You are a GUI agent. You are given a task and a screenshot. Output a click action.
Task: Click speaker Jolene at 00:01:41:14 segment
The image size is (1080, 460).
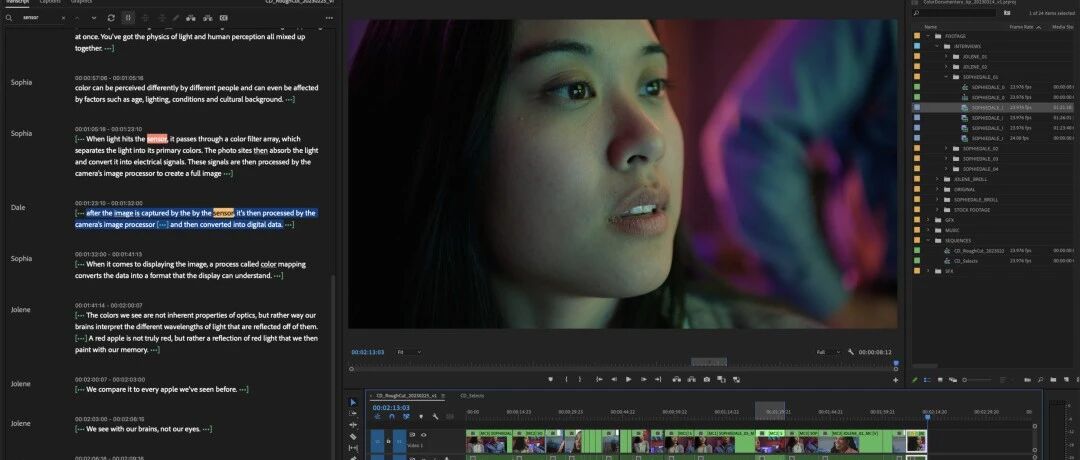(21, 310)
